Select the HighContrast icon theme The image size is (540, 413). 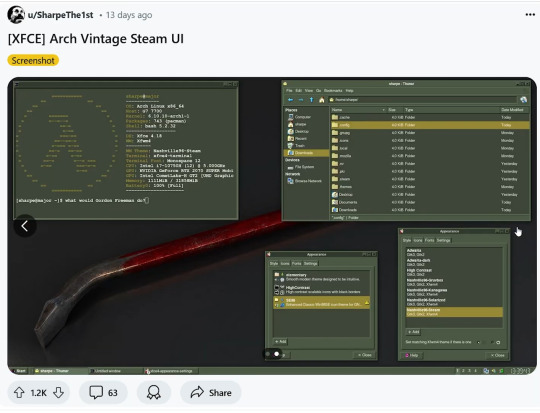[x=321, y=290]
